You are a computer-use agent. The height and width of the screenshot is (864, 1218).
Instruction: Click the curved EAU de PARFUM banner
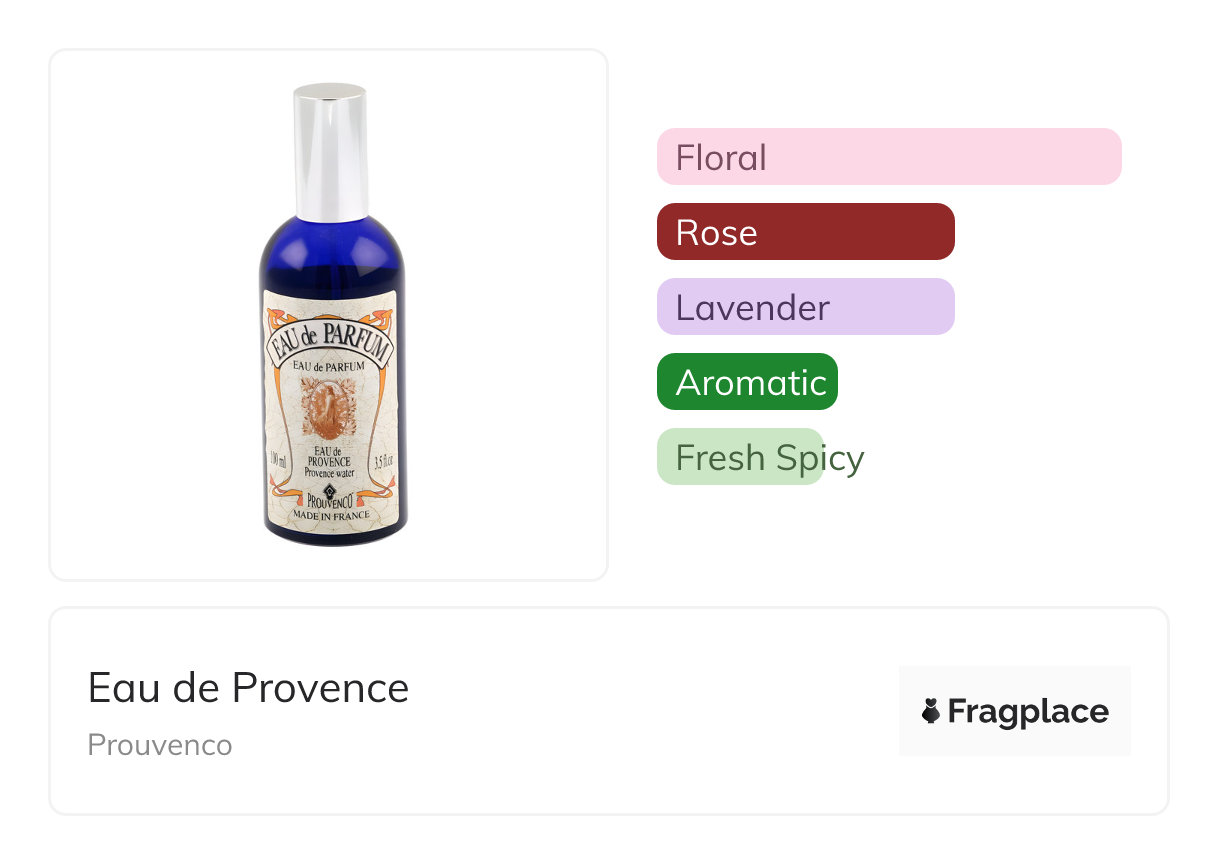click(331, 342)
